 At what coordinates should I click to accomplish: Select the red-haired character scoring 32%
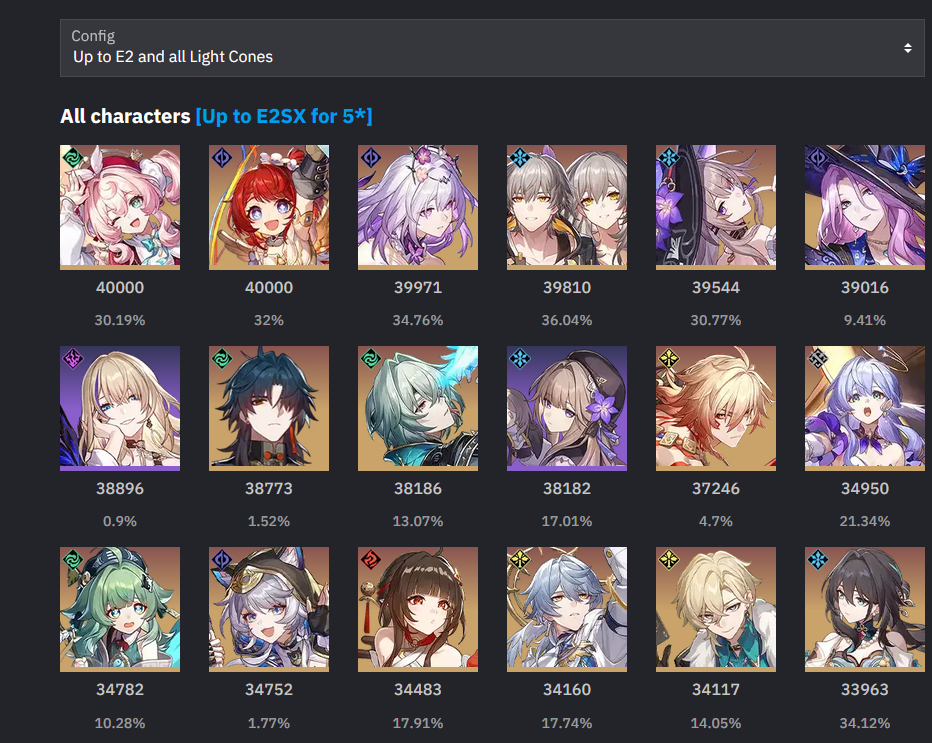269,207
